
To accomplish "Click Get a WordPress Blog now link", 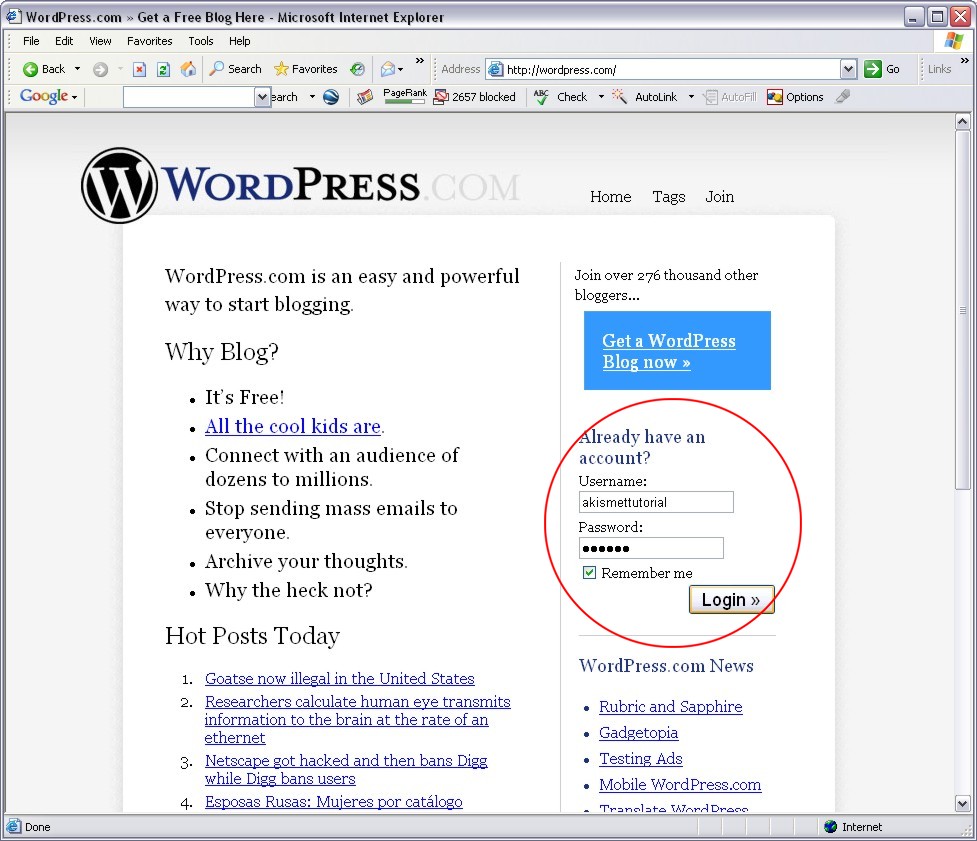I will (669, 351).
